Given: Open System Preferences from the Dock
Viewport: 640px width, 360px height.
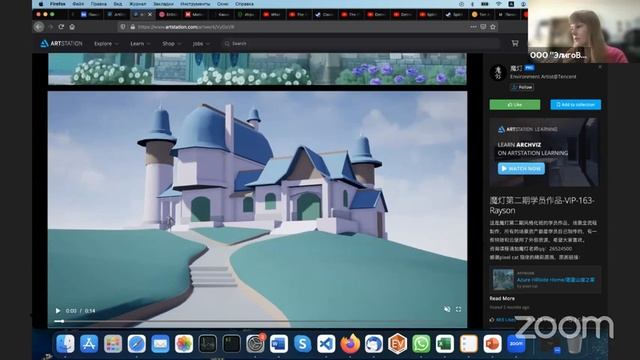Looking at the screenshot, I should point(256,344).
